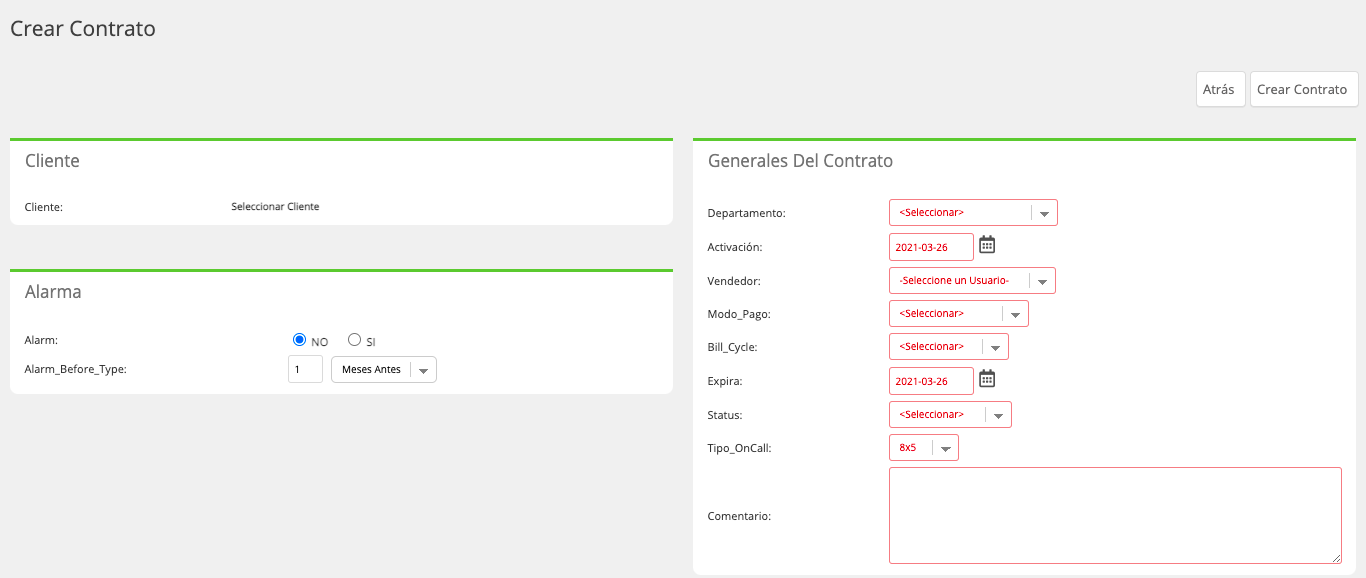Click the Tipo_OnCall: label
This screenshot has width=1366, height=578.
(x=739, y=448)
